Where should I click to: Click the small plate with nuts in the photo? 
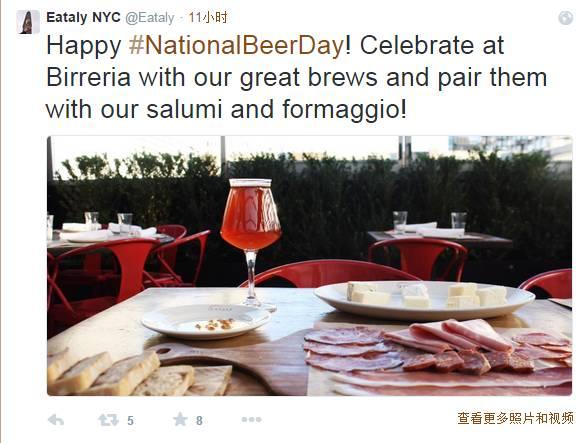pyautogui.click(x=206, y=321)
